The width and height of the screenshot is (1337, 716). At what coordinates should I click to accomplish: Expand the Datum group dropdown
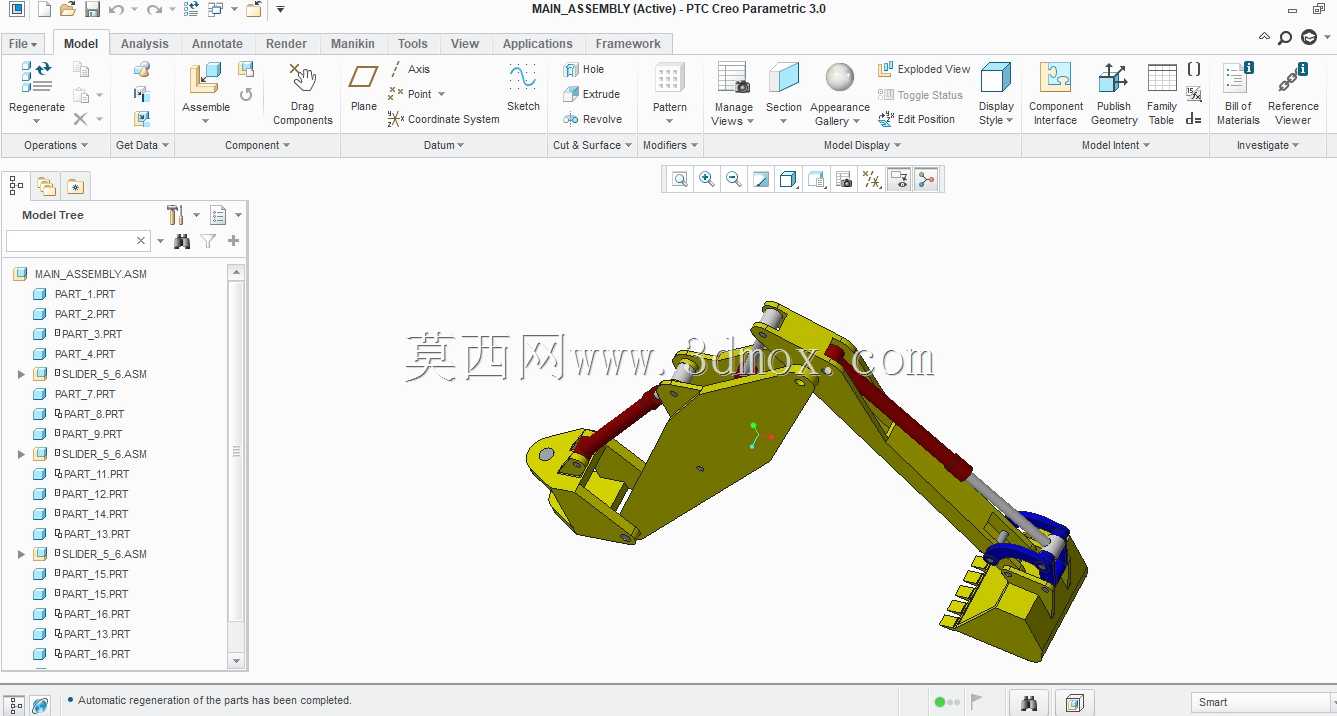pos(444,145)
